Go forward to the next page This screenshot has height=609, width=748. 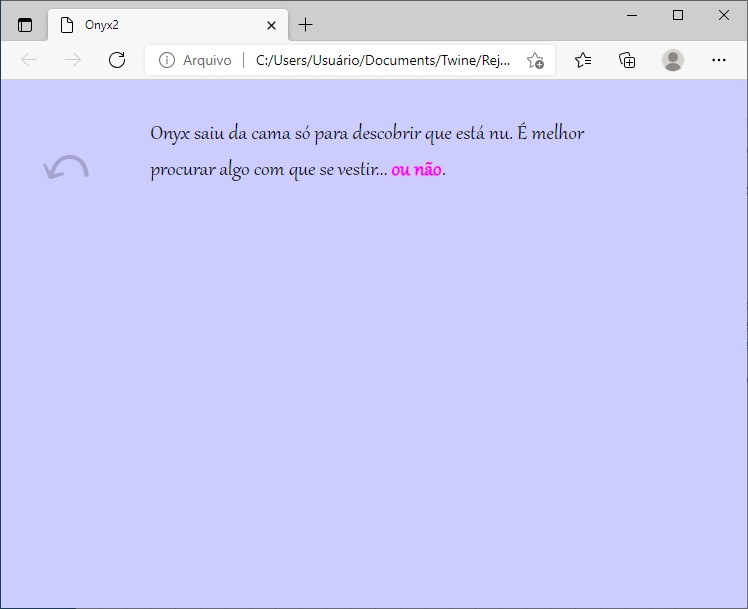click(73, 60)
